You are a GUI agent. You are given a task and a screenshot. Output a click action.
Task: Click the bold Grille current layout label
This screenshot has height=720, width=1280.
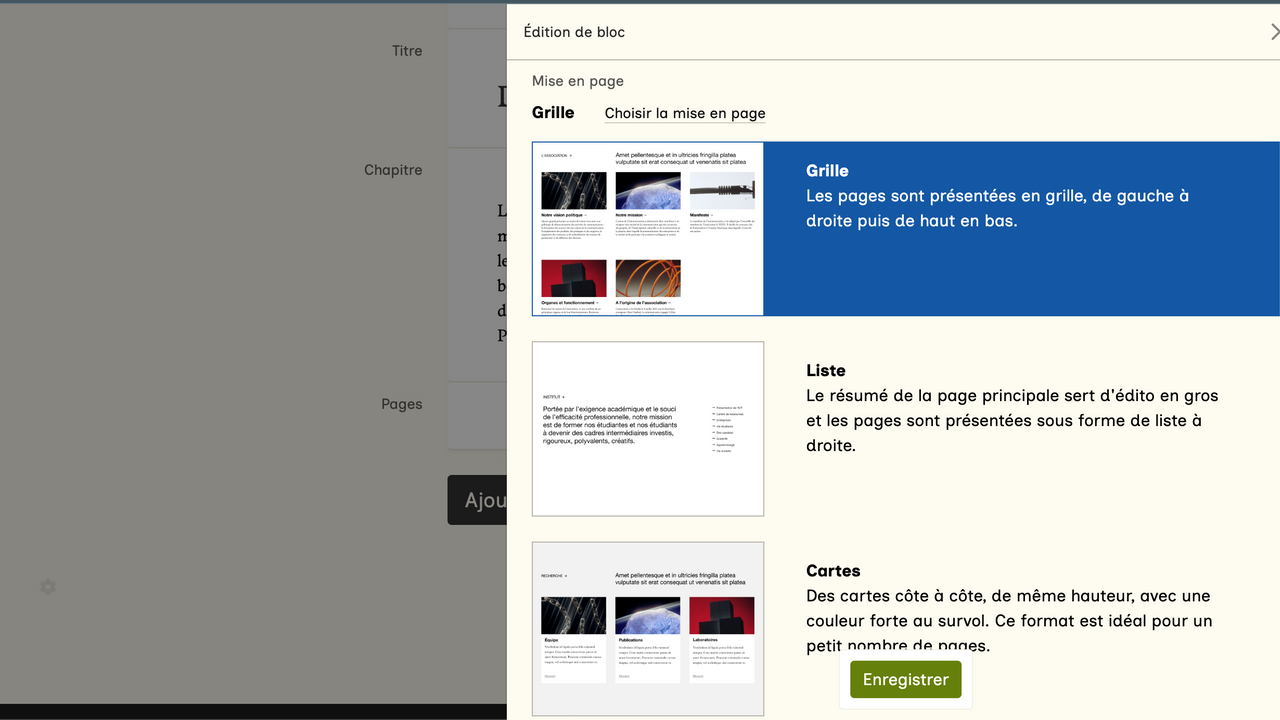point(553,112)
